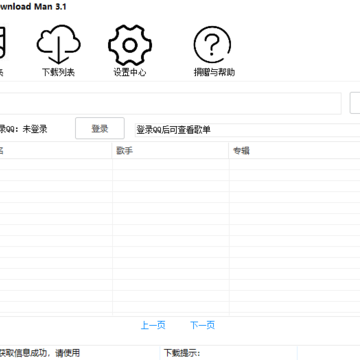The width and height of the screenshot is (360, 360).
Task: Open the 下载列表 cloud download icon
Action: click(x=59, y=44)
